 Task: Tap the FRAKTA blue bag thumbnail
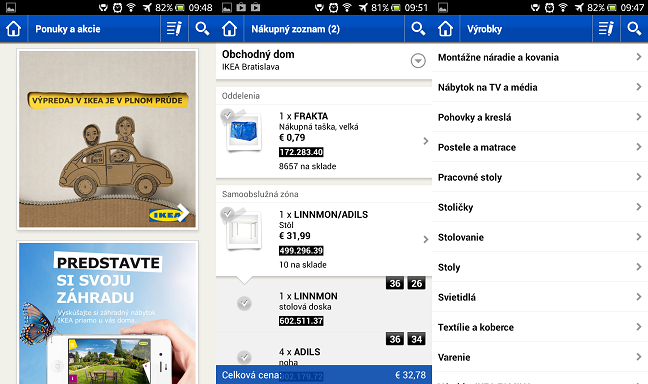(x=244, y=132)
